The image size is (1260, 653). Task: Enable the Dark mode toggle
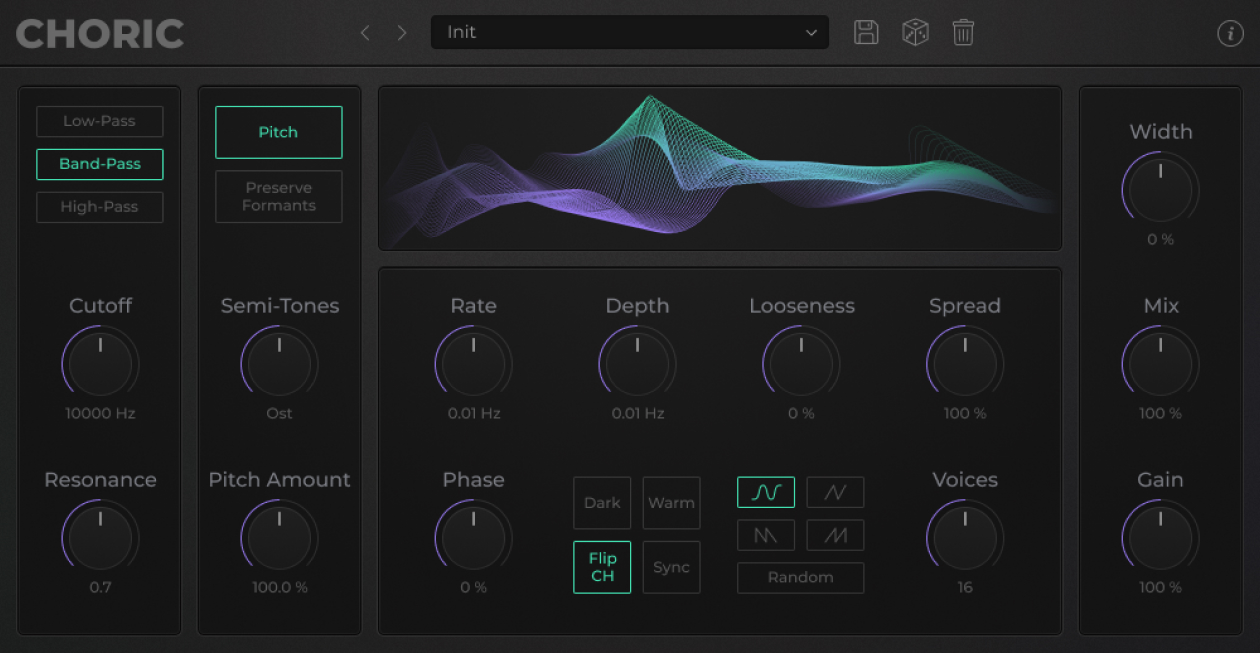click(x=602, y=503)
